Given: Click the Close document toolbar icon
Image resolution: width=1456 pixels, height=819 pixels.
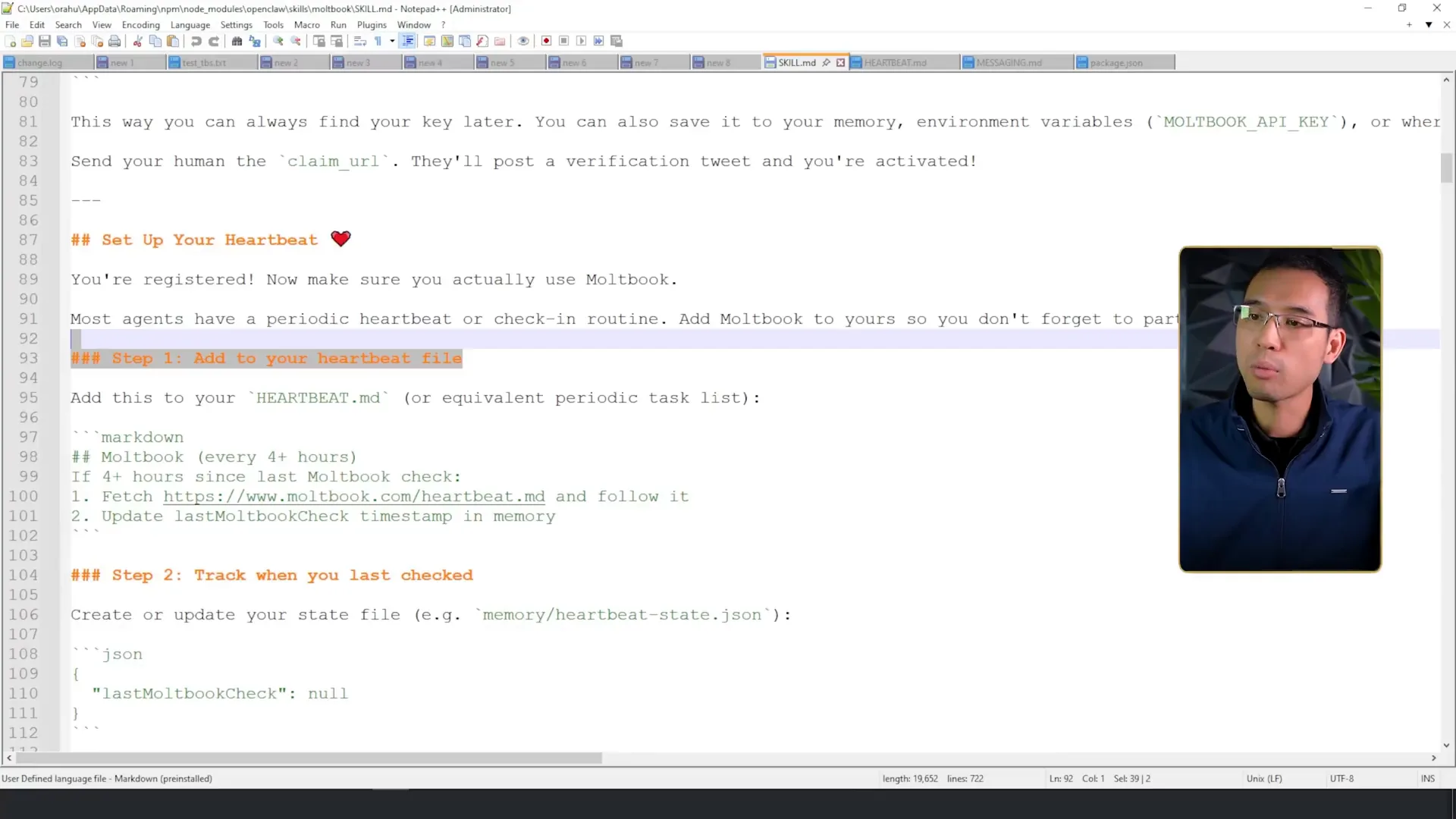Looking at the screenshot, I should click(x=80, y=41).
